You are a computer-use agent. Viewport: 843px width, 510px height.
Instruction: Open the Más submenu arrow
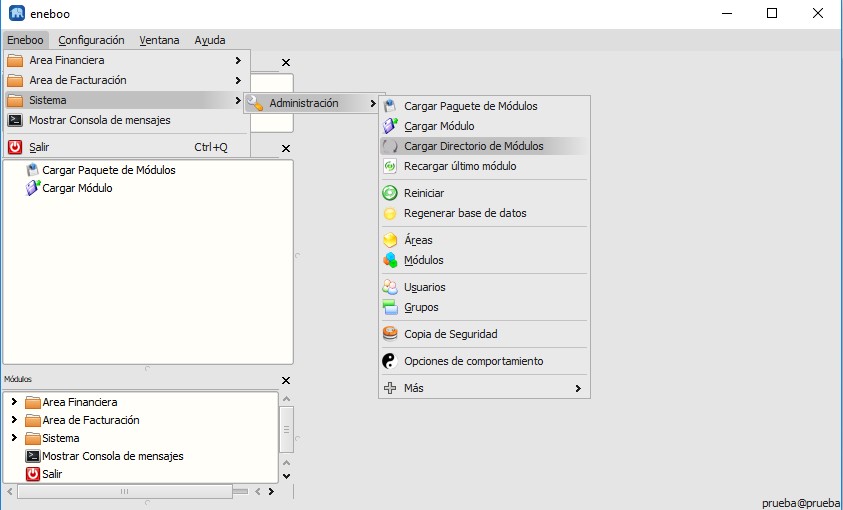578,388
